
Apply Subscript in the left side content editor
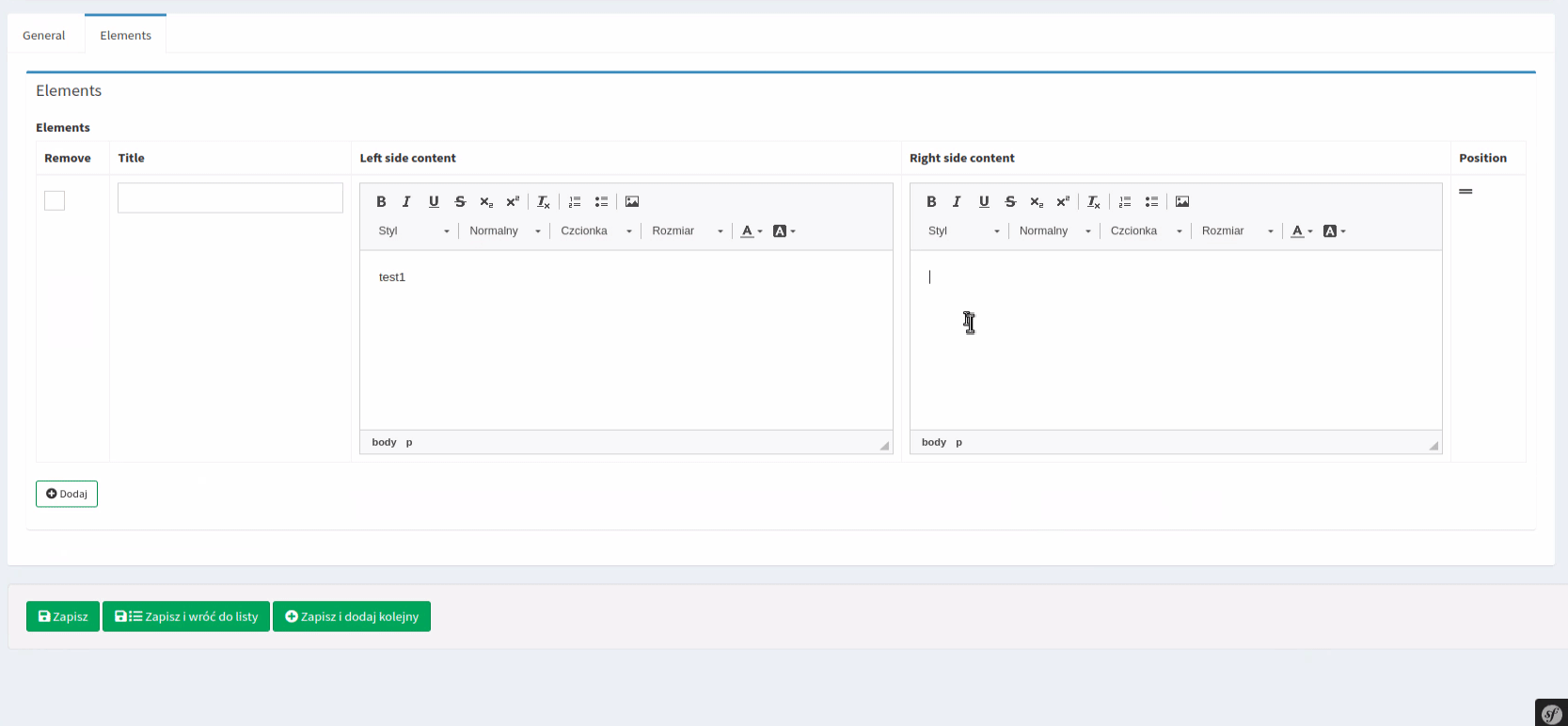[486, 201]
